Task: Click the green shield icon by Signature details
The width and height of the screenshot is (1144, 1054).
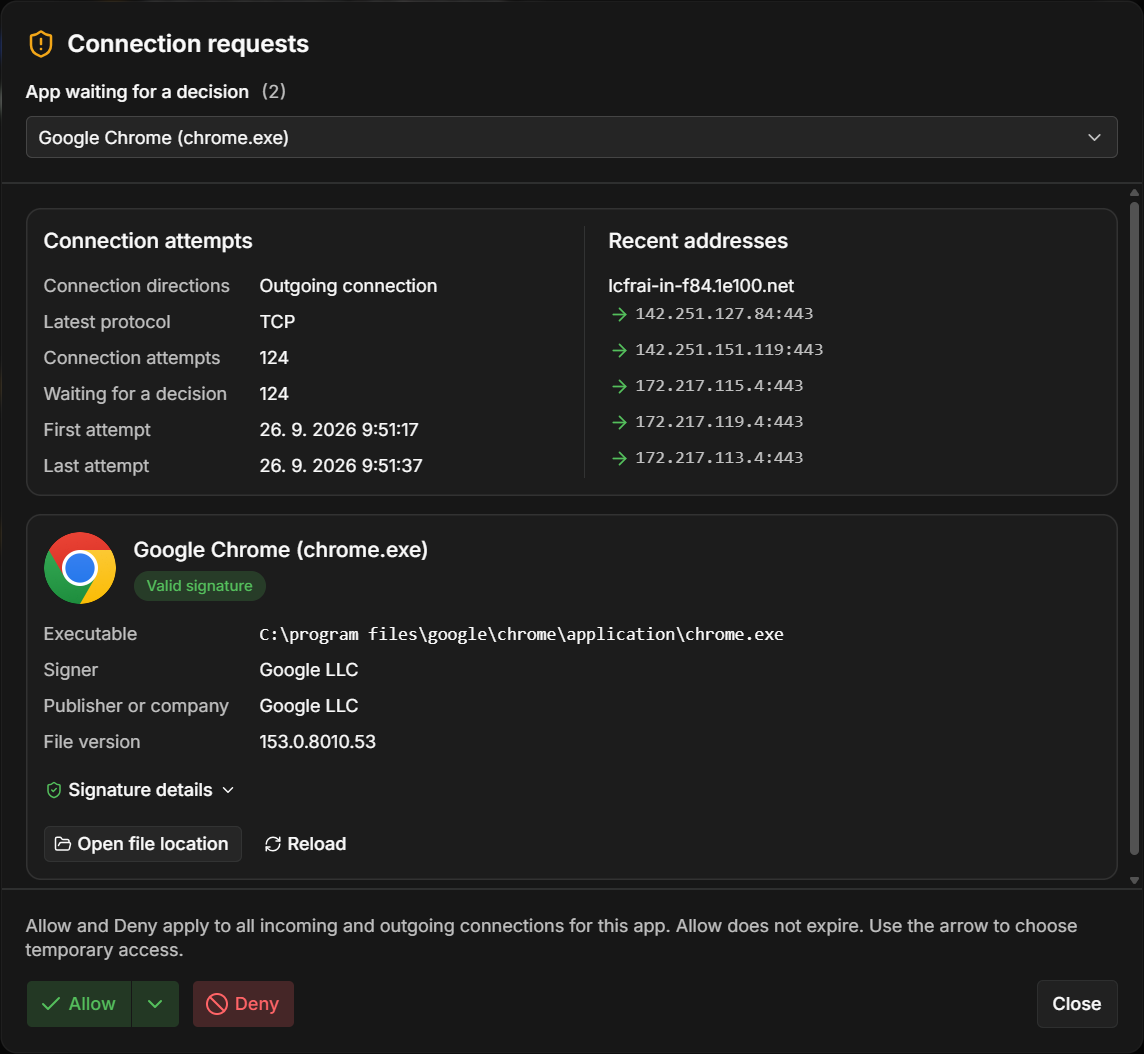Action: pos(53,790)
